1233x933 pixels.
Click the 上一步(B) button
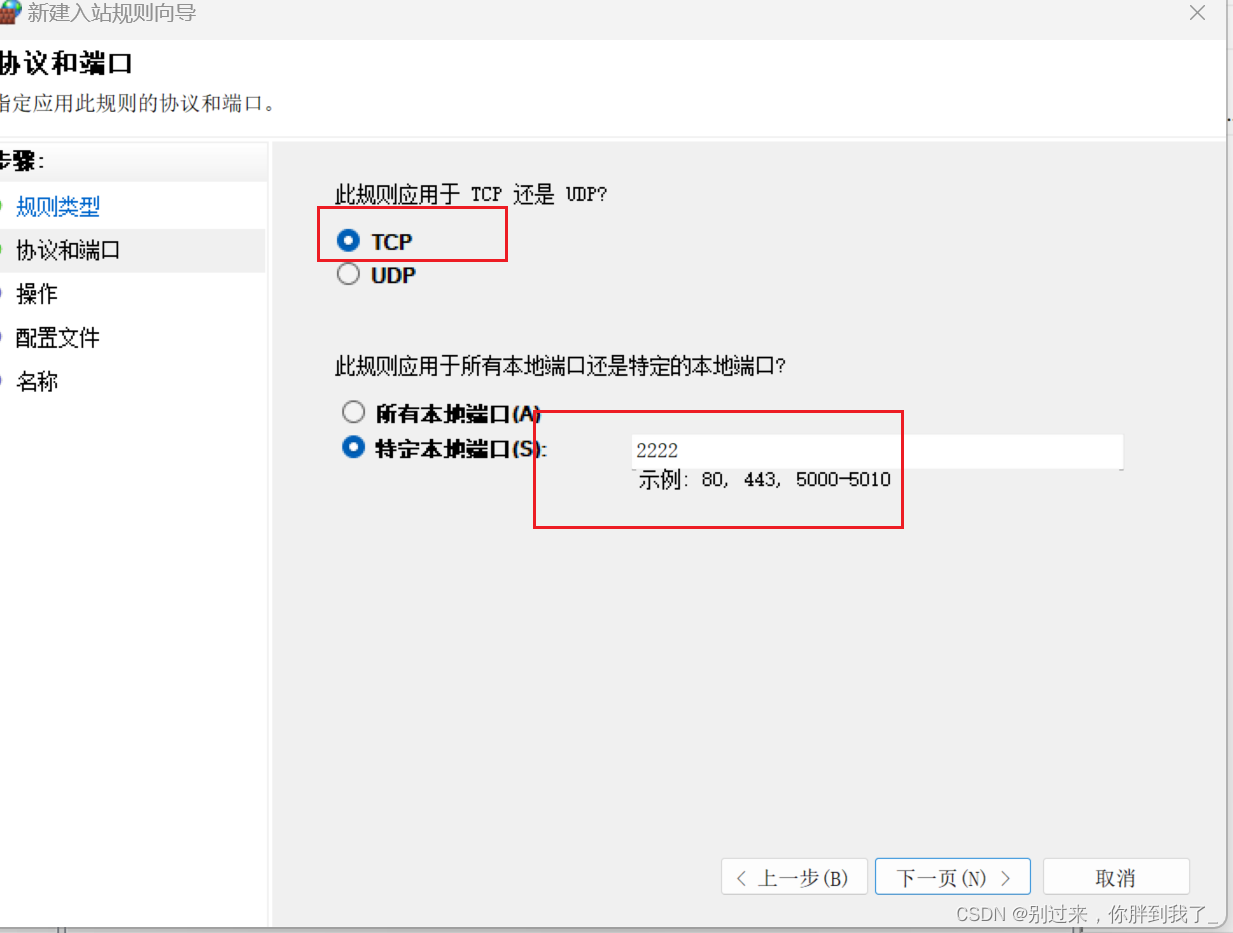coord(794,876)
